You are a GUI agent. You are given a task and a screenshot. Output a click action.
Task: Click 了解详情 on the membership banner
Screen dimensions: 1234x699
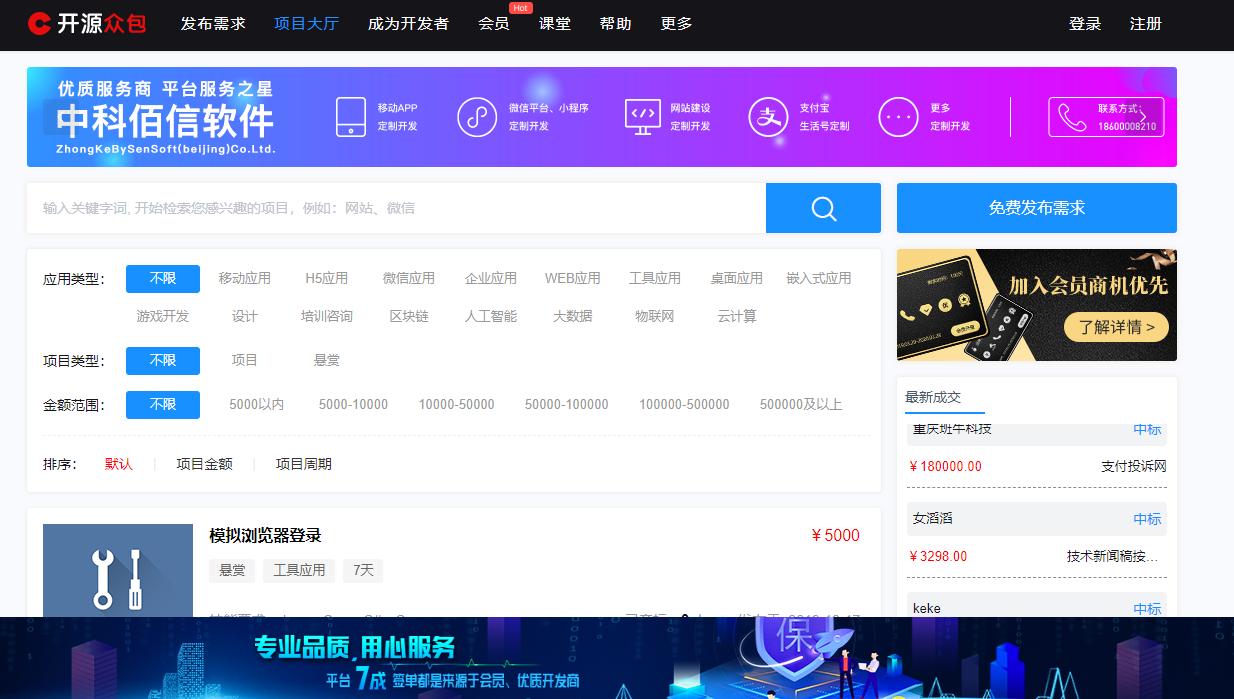point(1117,328)
